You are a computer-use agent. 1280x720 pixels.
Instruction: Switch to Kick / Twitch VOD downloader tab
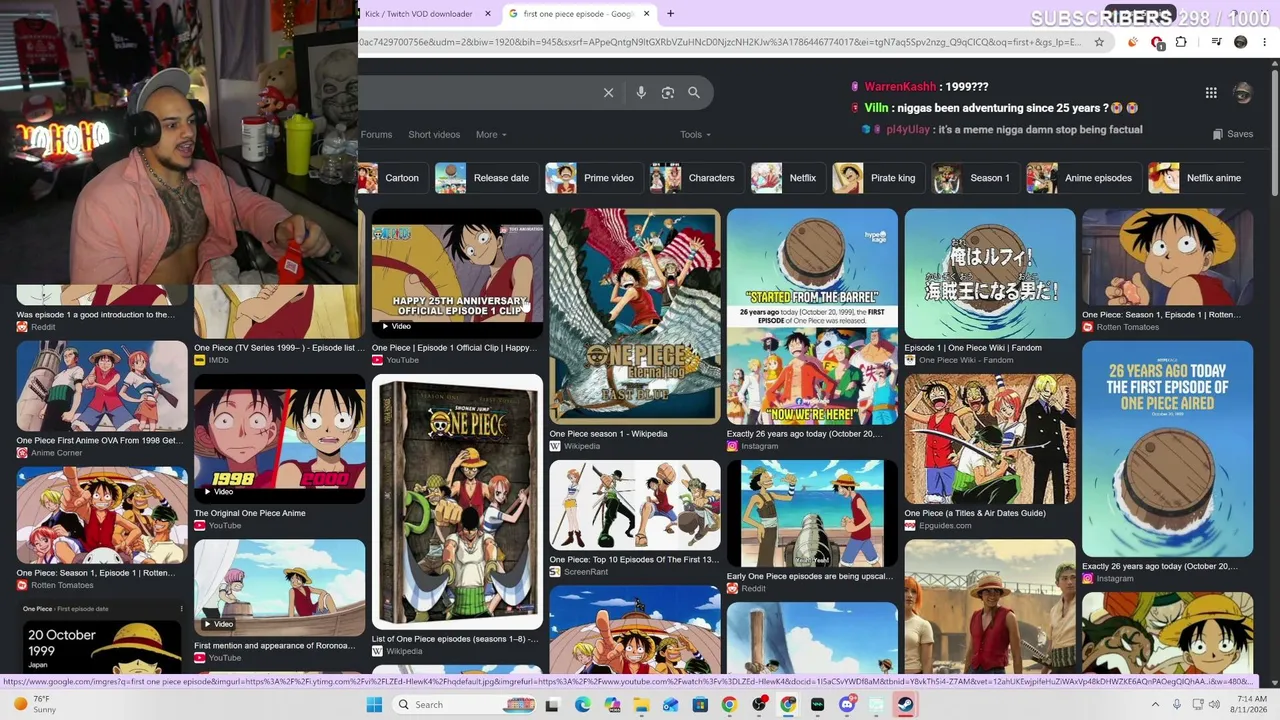tap(418, 14)
